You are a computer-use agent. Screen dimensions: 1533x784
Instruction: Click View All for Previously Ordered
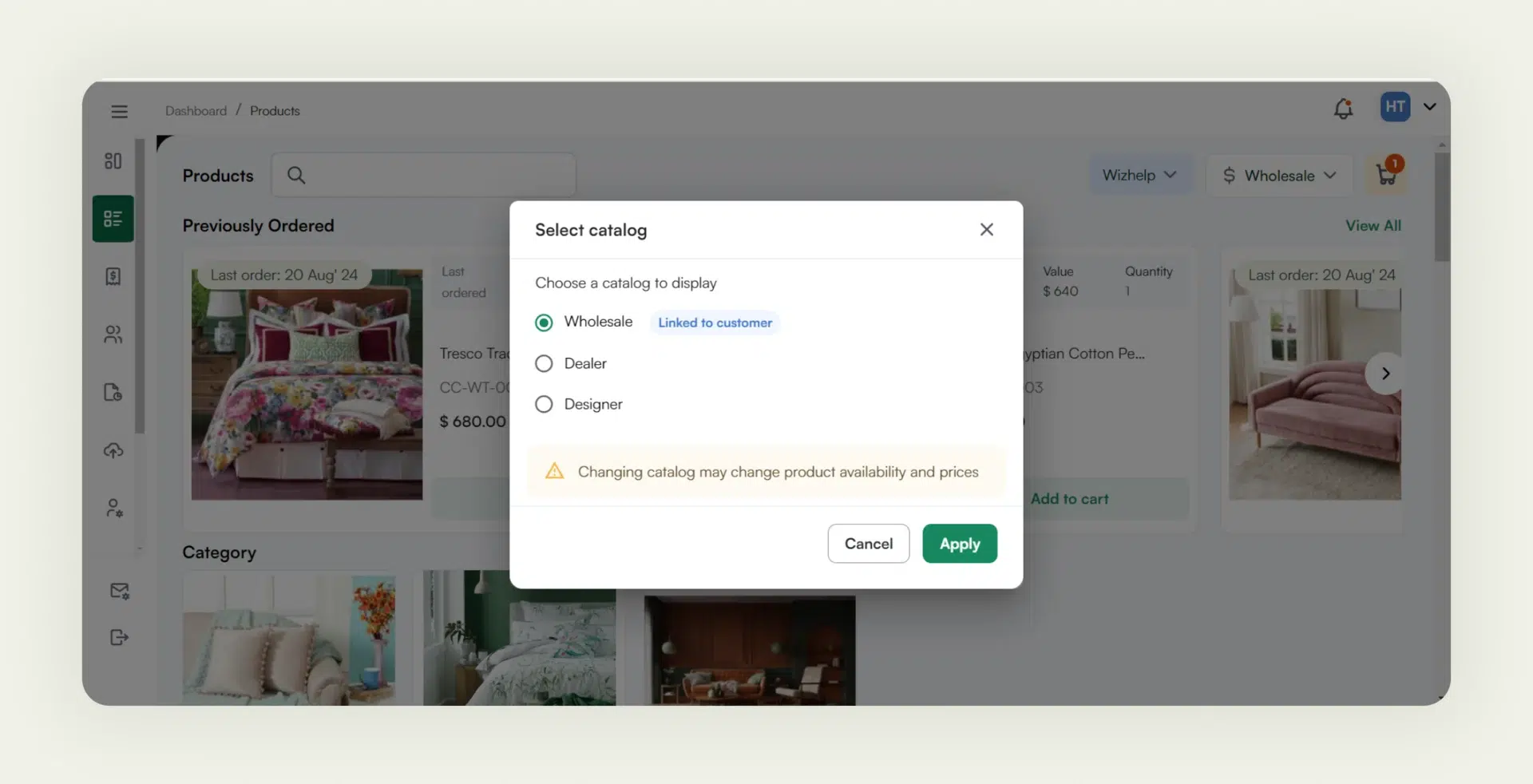(1373, 225)
